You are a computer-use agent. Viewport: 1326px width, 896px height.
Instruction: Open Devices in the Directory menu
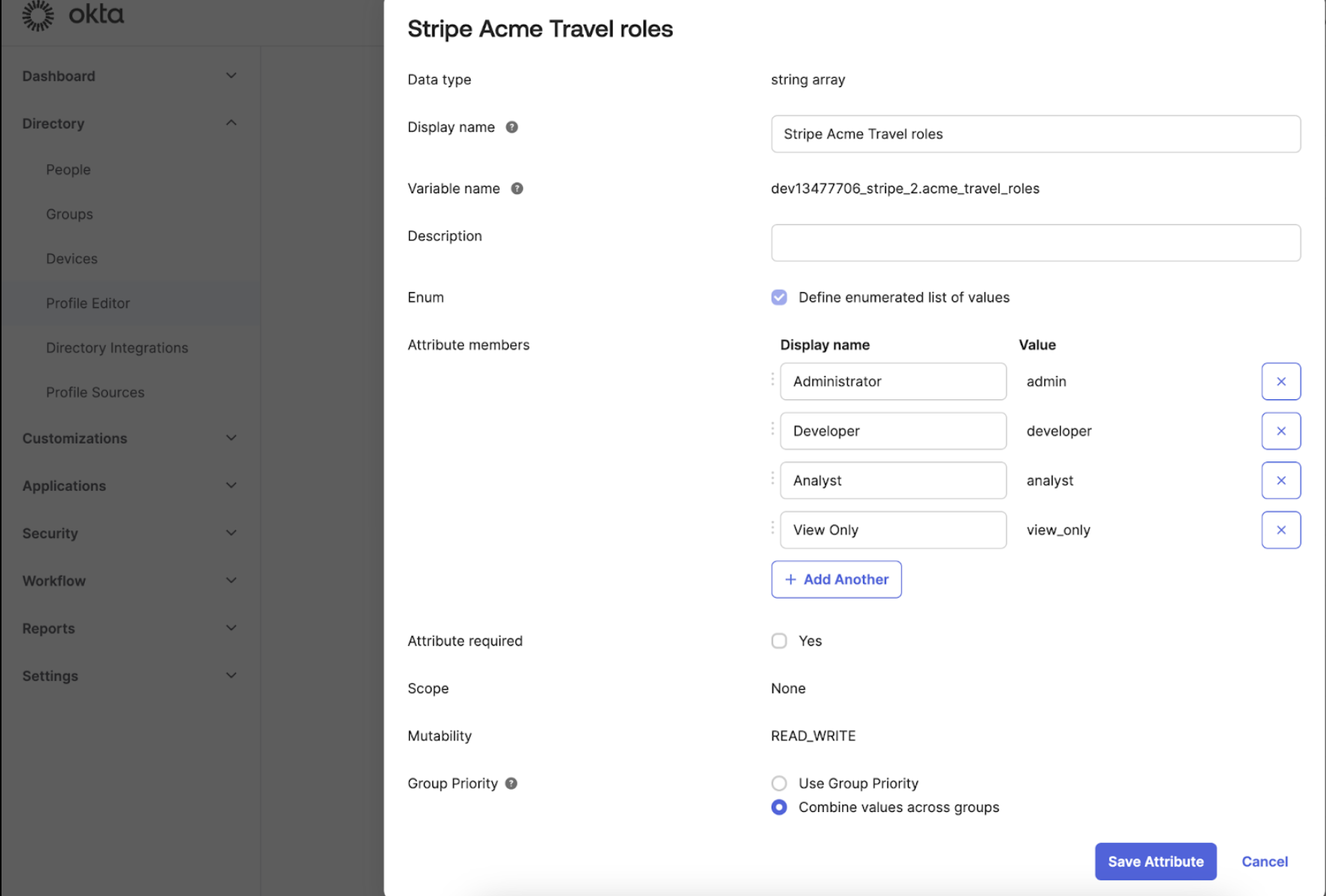[x=72, y=259]
